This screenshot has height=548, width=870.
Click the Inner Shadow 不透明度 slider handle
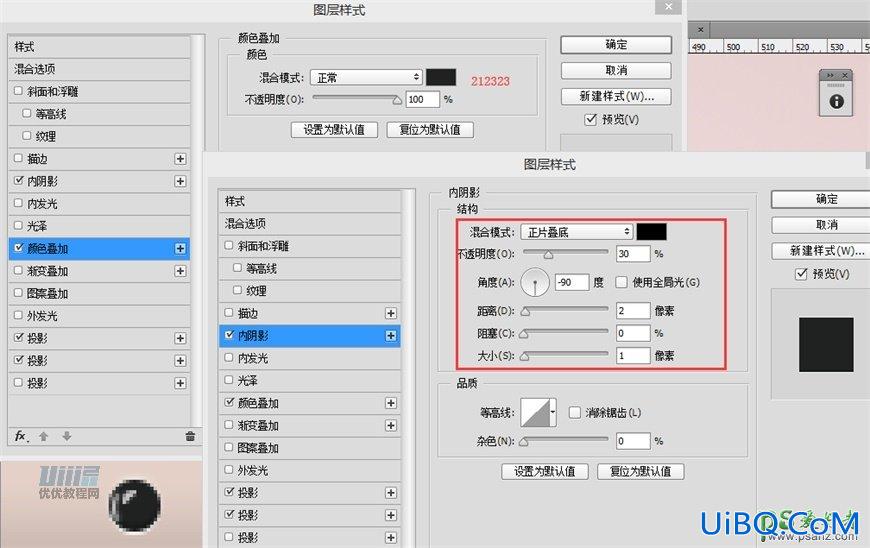tap(548, 255)
